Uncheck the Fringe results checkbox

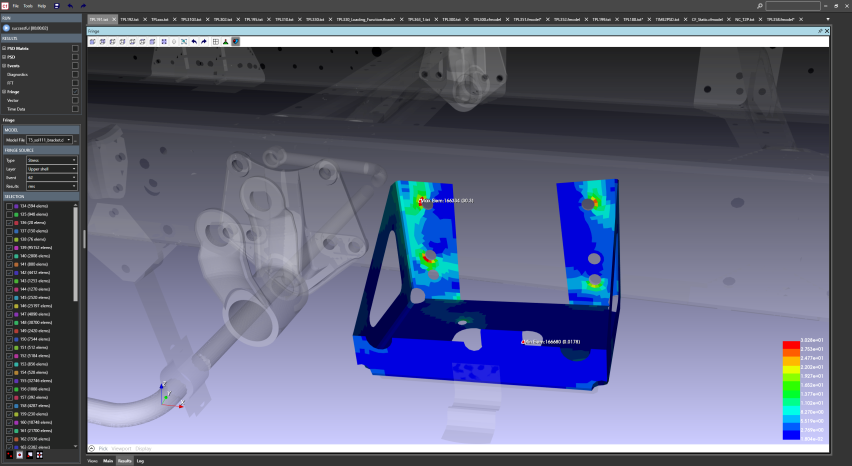tap(75, 92)
